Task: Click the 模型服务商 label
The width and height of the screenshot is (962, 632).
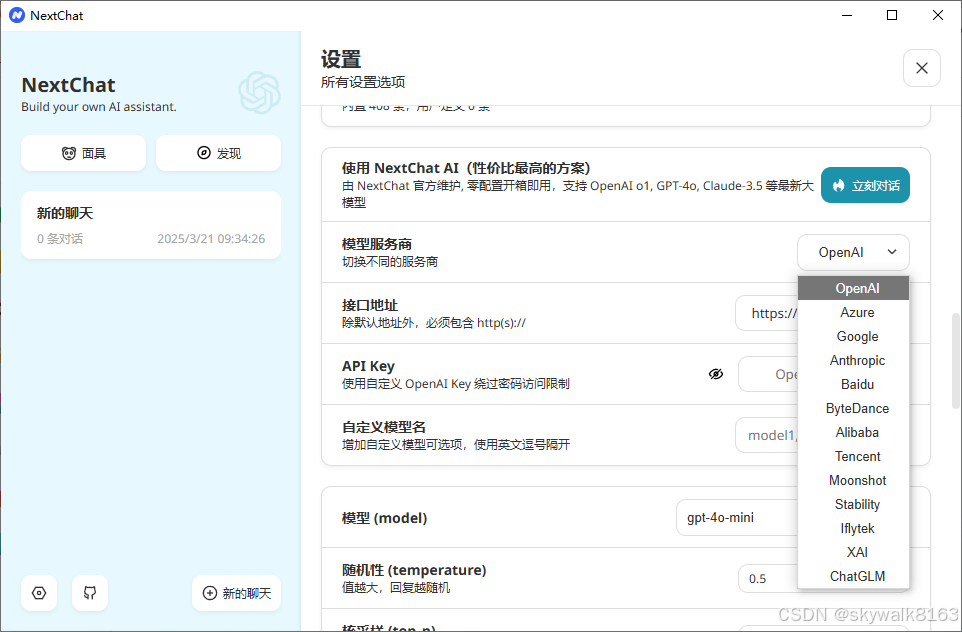Action: pos(377,244)
